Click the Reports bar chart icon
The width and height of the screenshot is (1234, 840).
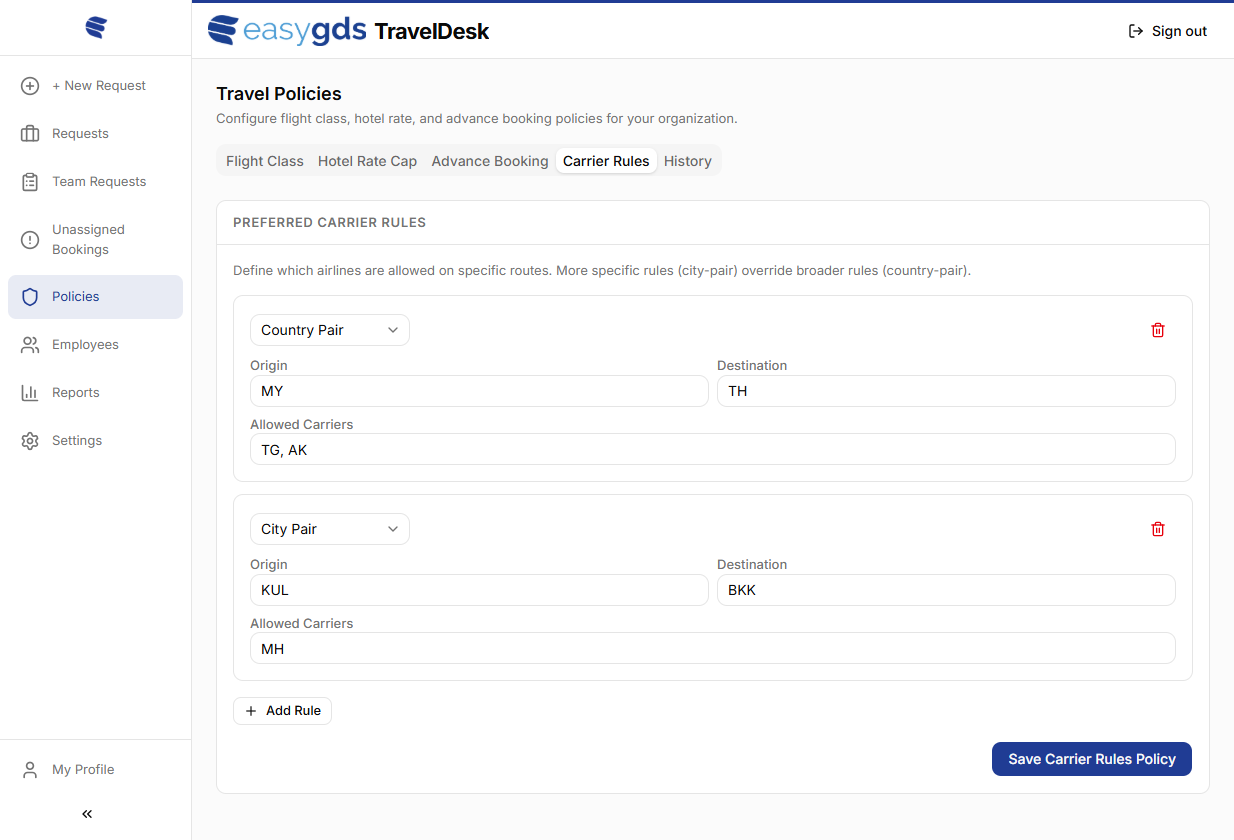coord(30,393)
